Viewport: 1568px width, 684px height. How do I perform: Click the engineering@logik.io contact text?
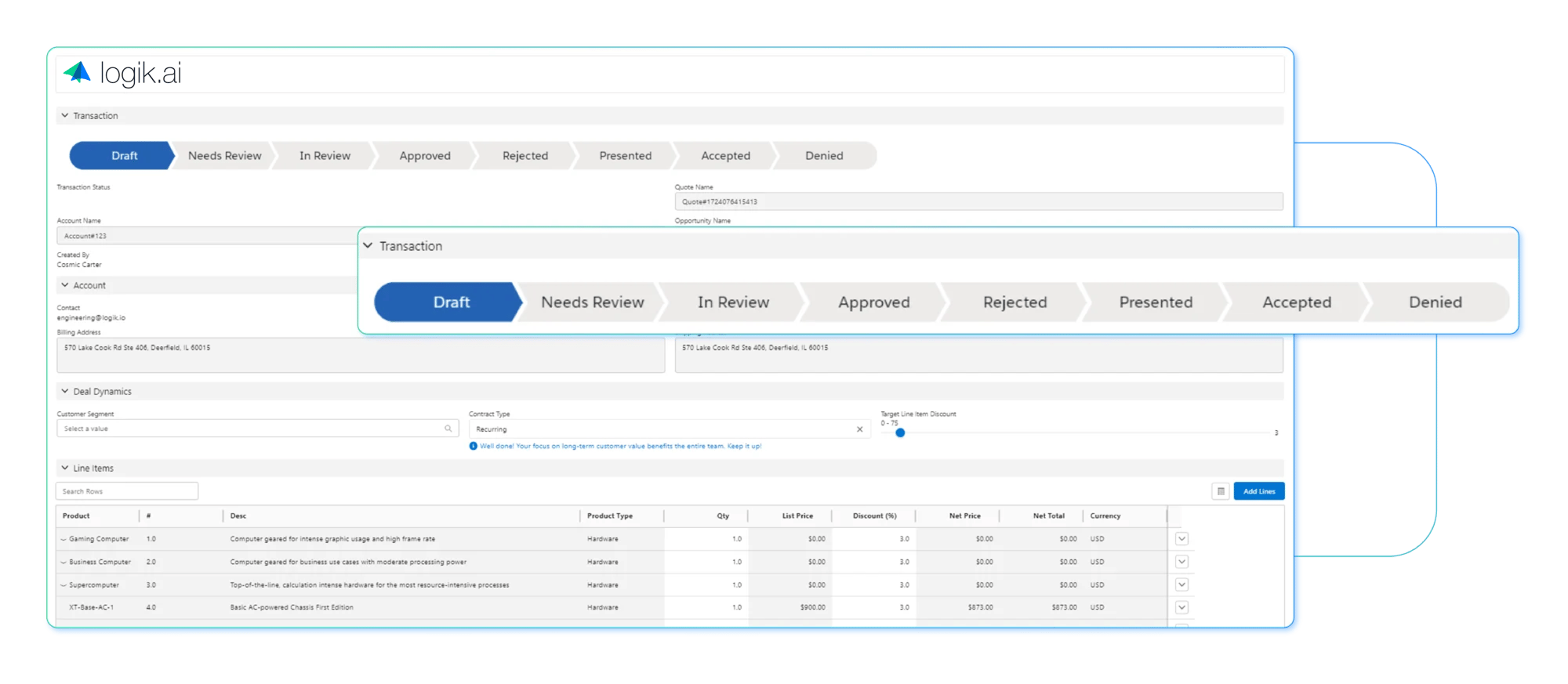(91, 318)
